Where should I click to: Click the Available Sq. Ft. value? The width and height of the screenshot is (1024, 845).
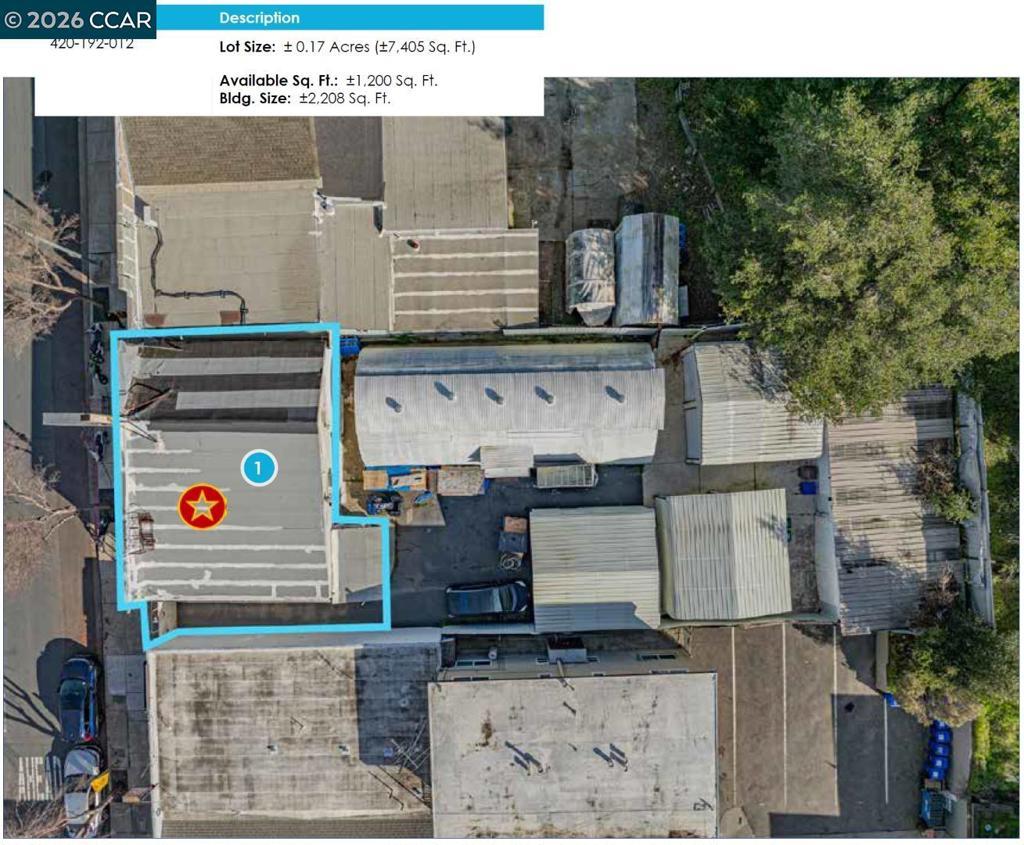[391, 81]
